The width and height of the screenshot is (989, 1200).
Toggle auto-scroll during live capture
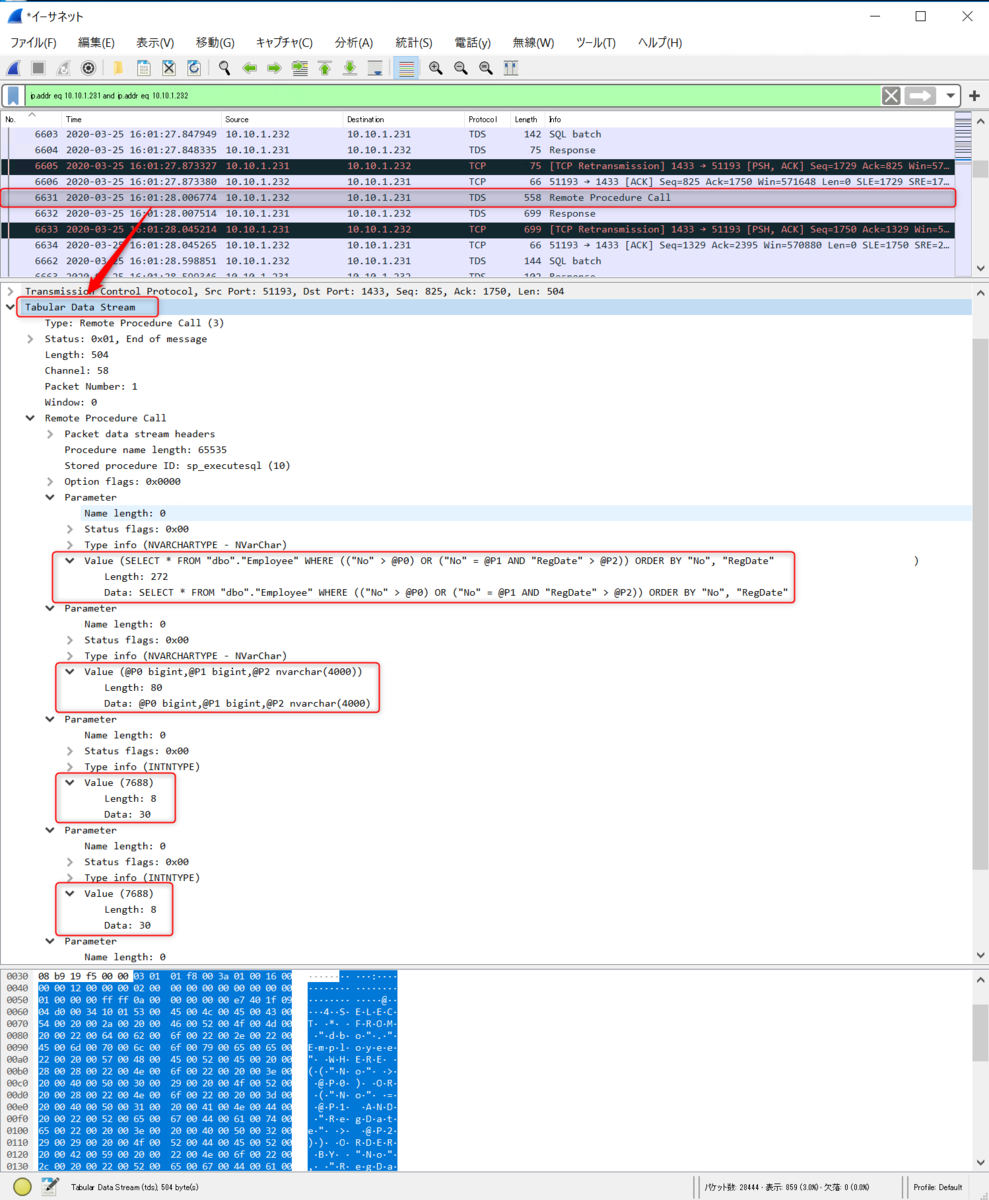click(x=374, y=68)
